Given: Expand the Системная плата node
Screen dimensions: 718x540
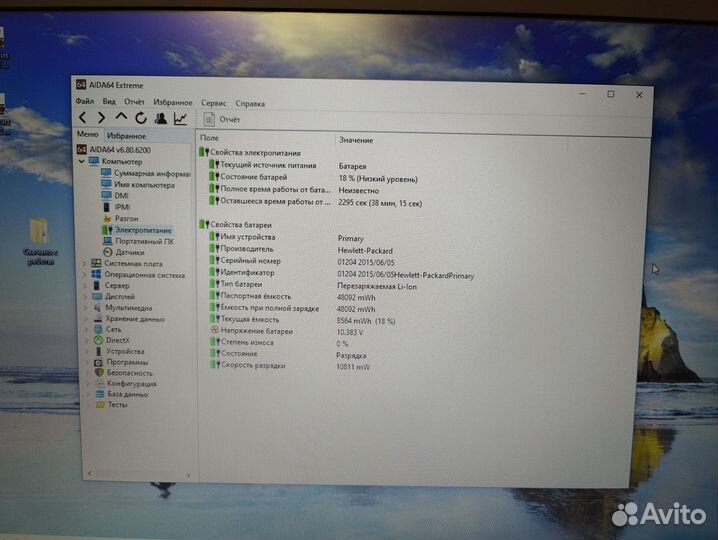Looking at the screenshot, I should tap(84, 263).
